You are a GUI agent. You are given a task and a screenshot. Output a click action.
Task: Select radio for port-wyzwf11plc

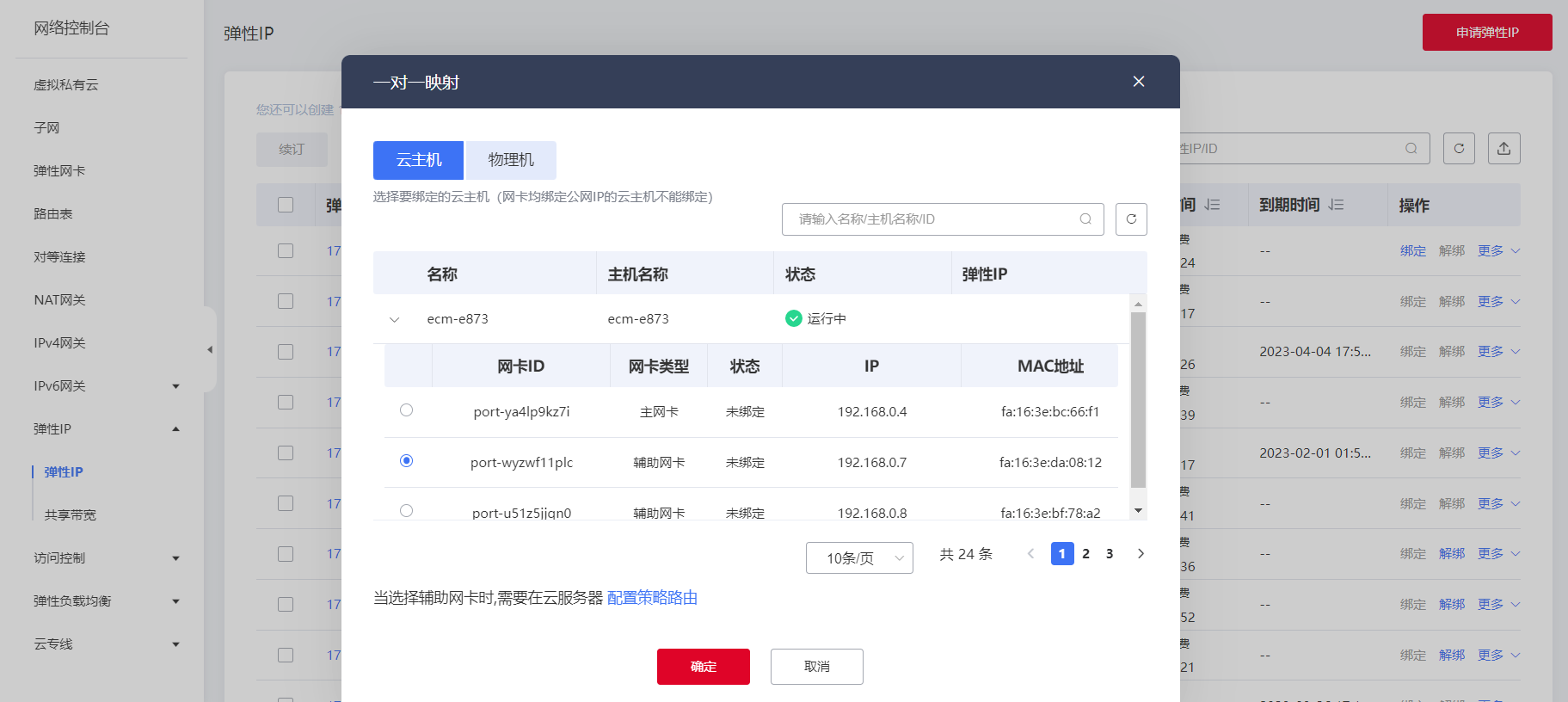(407, 461)
